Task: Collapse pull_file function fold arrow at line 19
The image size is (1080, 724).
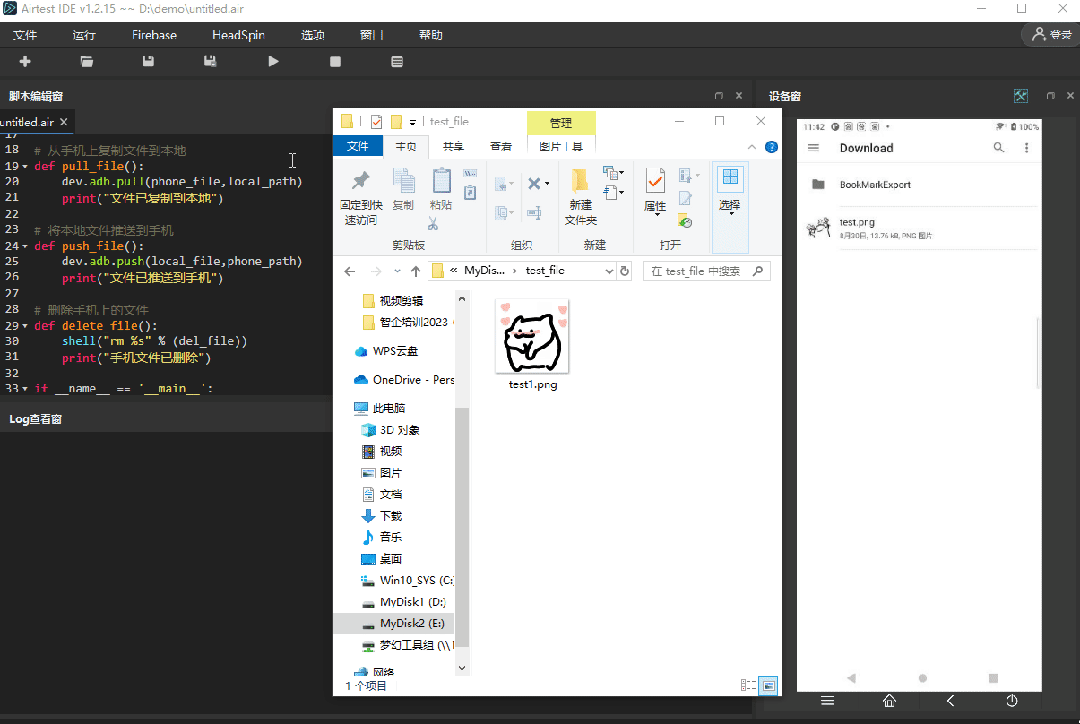Action: pyautogui.click(x=25, y=167)
